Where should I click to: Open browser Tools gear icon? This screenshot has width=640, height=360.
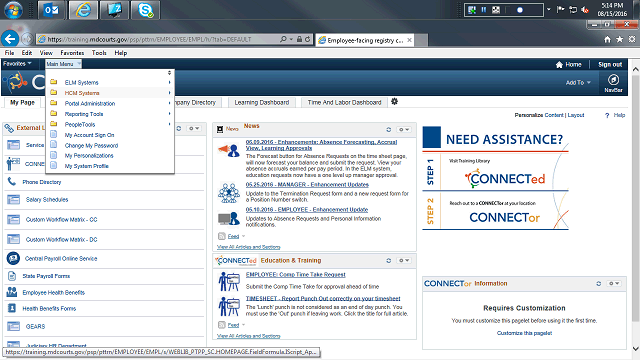coord(632,39)
